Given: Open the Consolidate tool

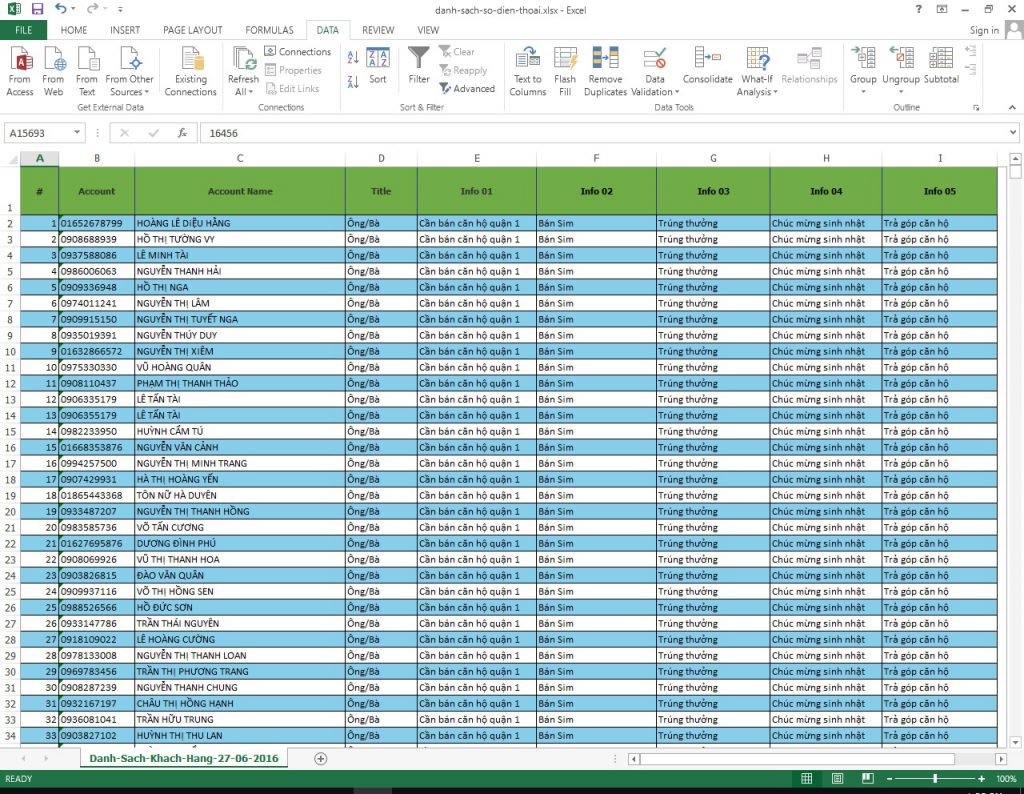Looking at the screenshot, I should point(708,65).
